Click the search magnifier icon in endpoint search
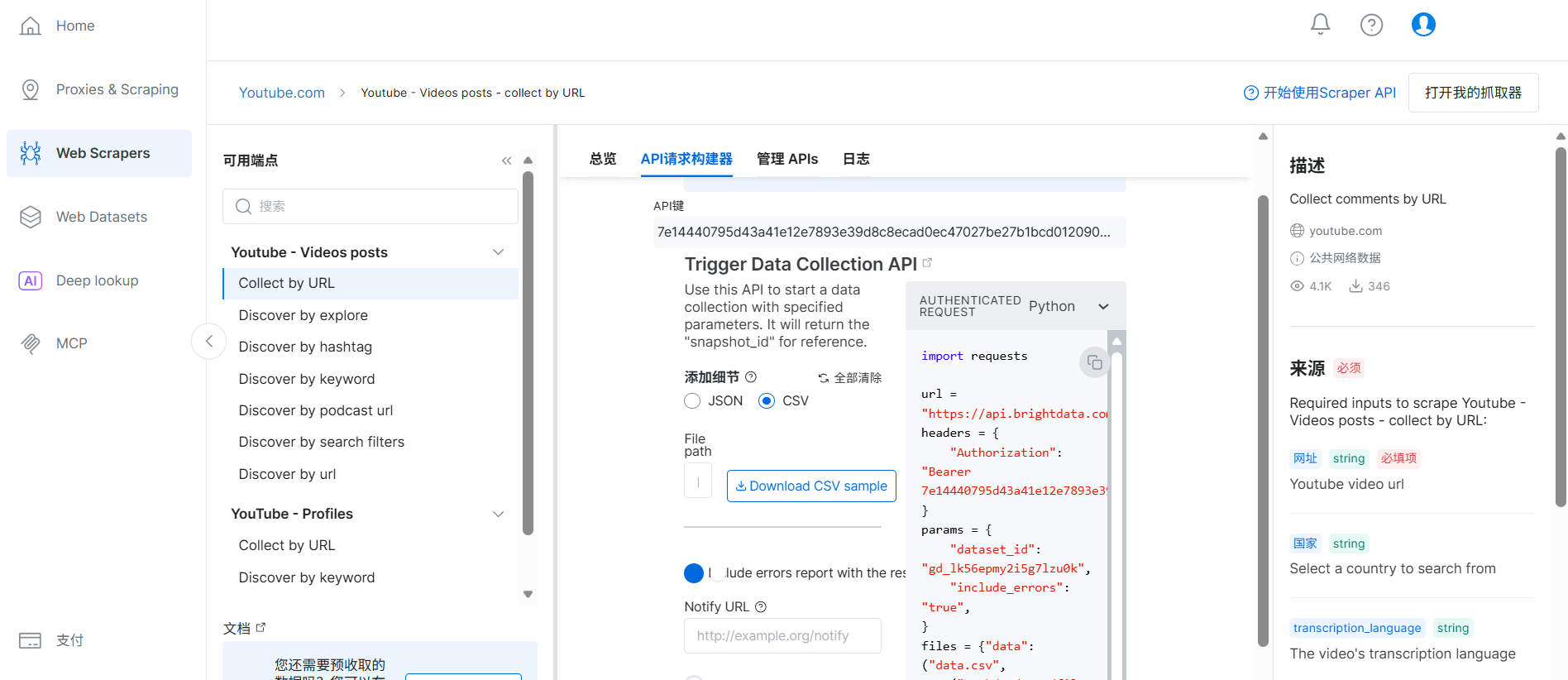Screen dimensions: 1568x680 (x=243, y=206)
